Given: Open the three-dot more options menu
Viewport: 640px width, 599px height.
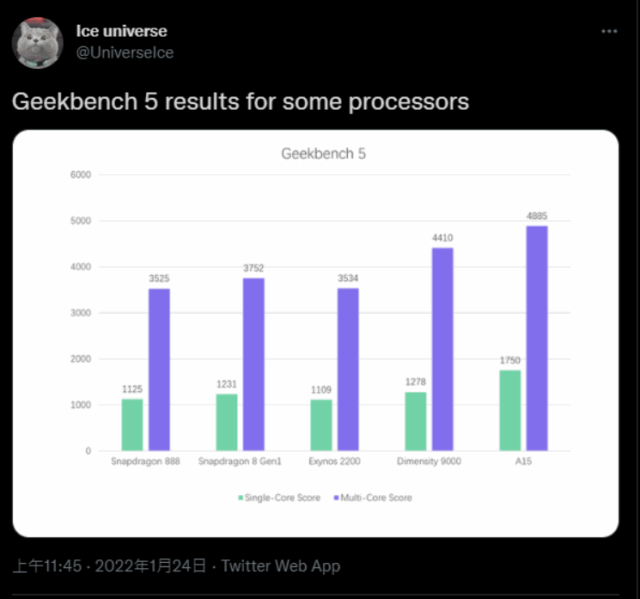Looking at the screenshot, I should [x=608, y=31].
